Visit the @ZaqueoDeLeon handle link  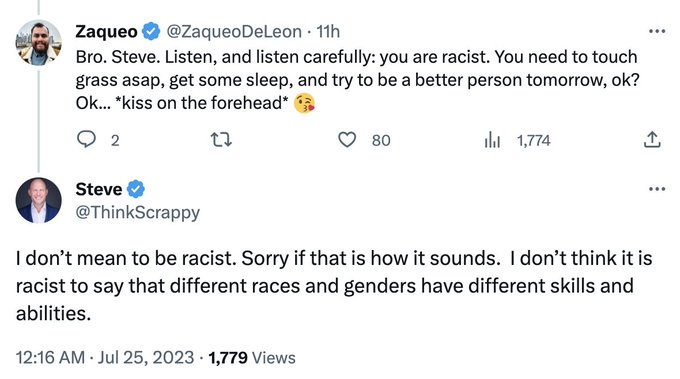pyautogui.click(x=234, y=31)
